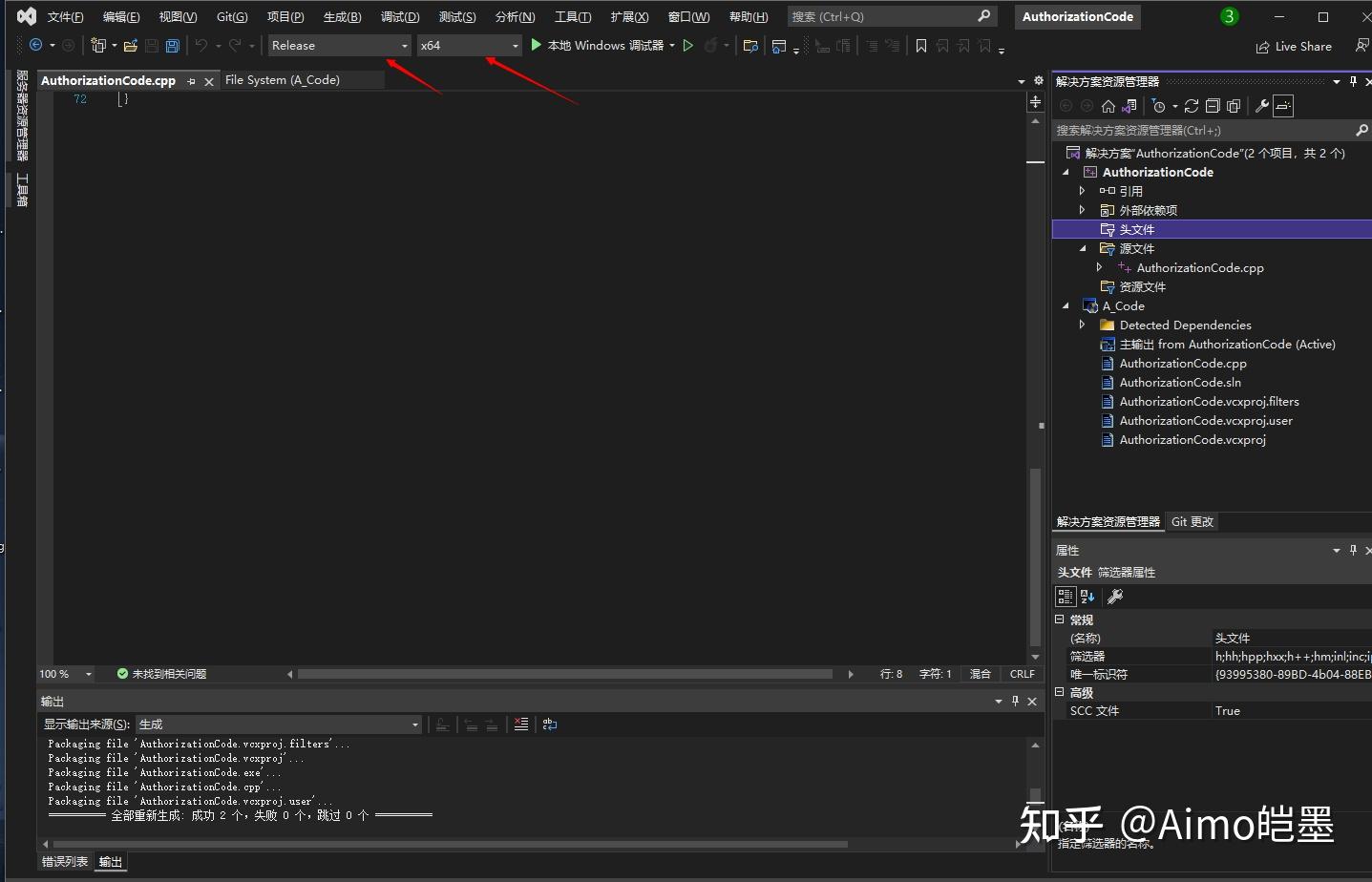Click the 搜索 (Ctrl+Q) search box
This screenshot has height=882, width=1372.
pyautogui.click(x=888, y=16)
